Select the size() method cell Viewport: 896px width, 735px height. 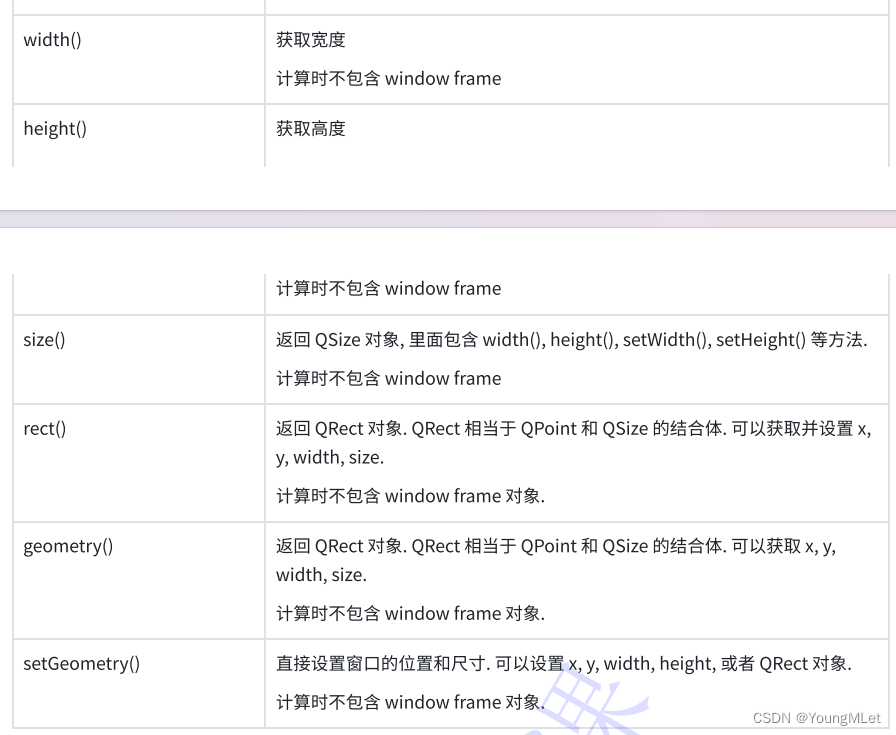click(139, 359)
